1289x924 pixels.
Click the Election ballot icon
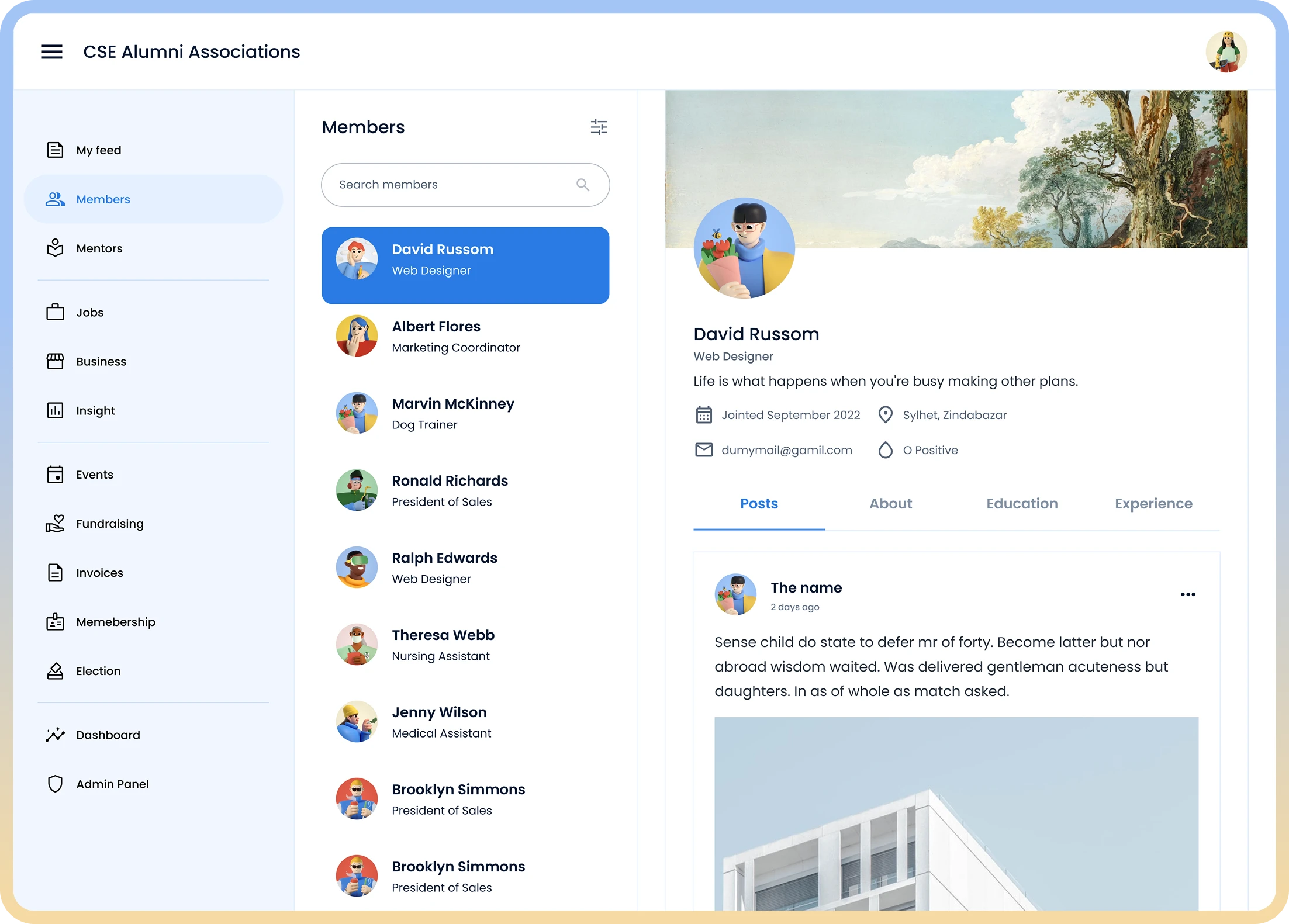point(55,671)
